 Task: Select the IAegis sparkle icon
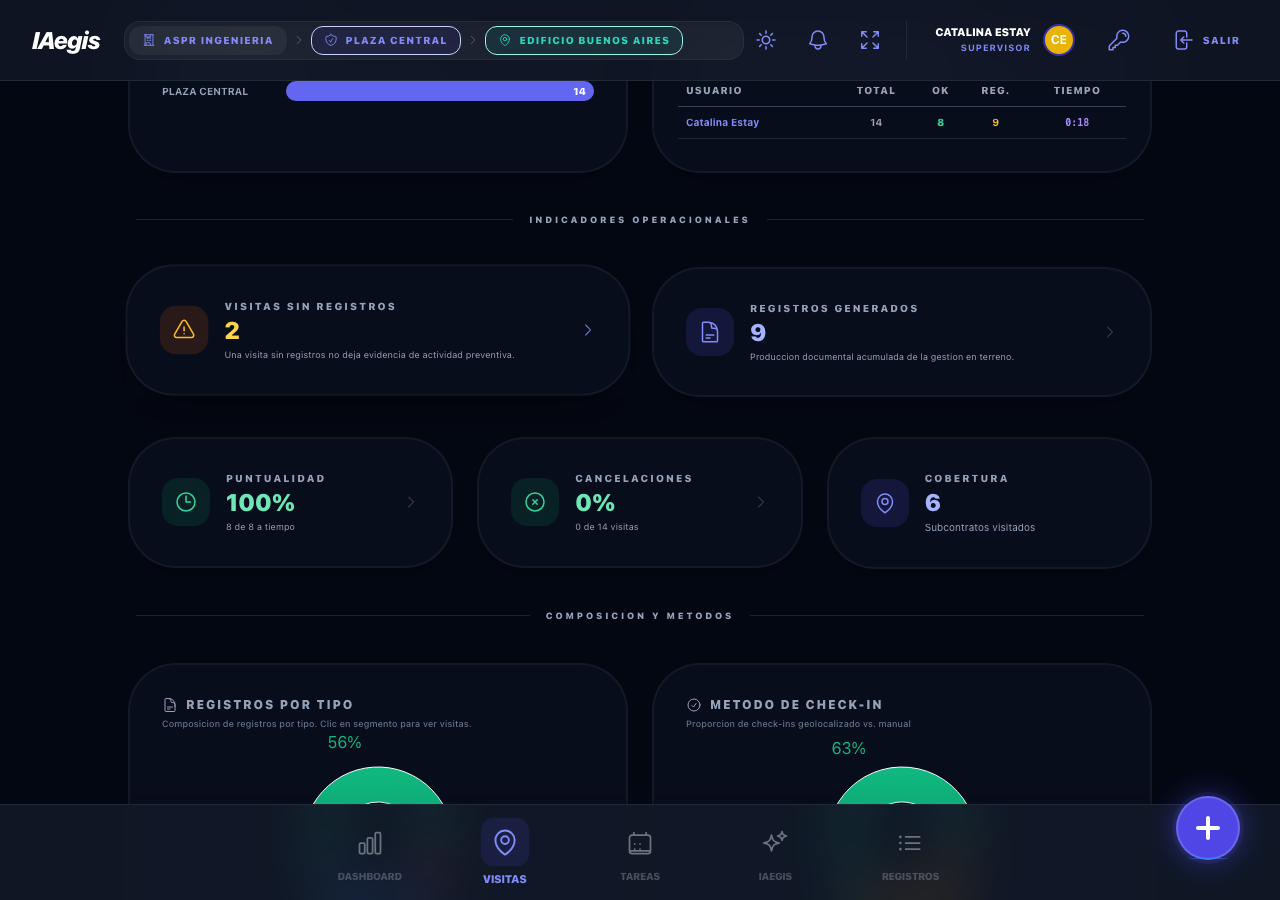point(775,843)
